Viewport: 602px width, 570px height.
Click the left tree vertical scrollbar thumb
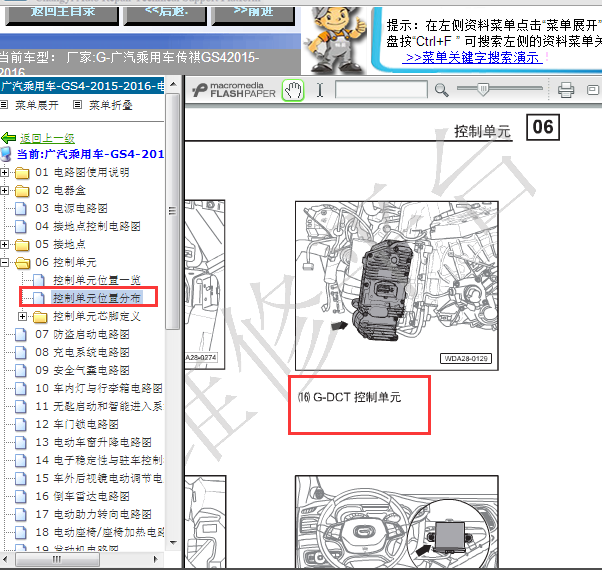pos(172,210)
